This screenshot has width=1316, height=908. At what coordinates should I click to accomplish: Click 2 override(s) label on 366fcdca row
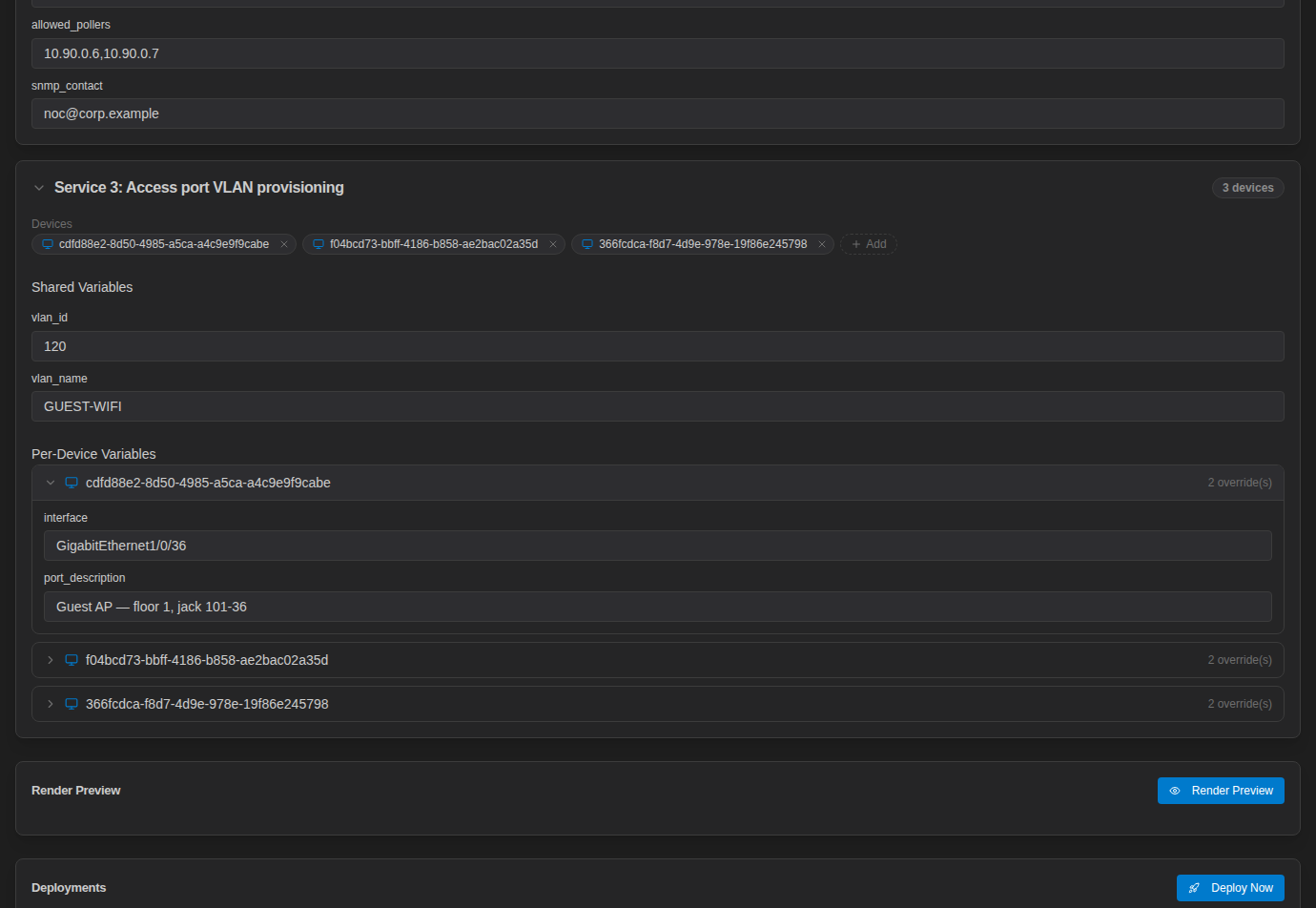pyautogui.click(x=1240, y=704)
